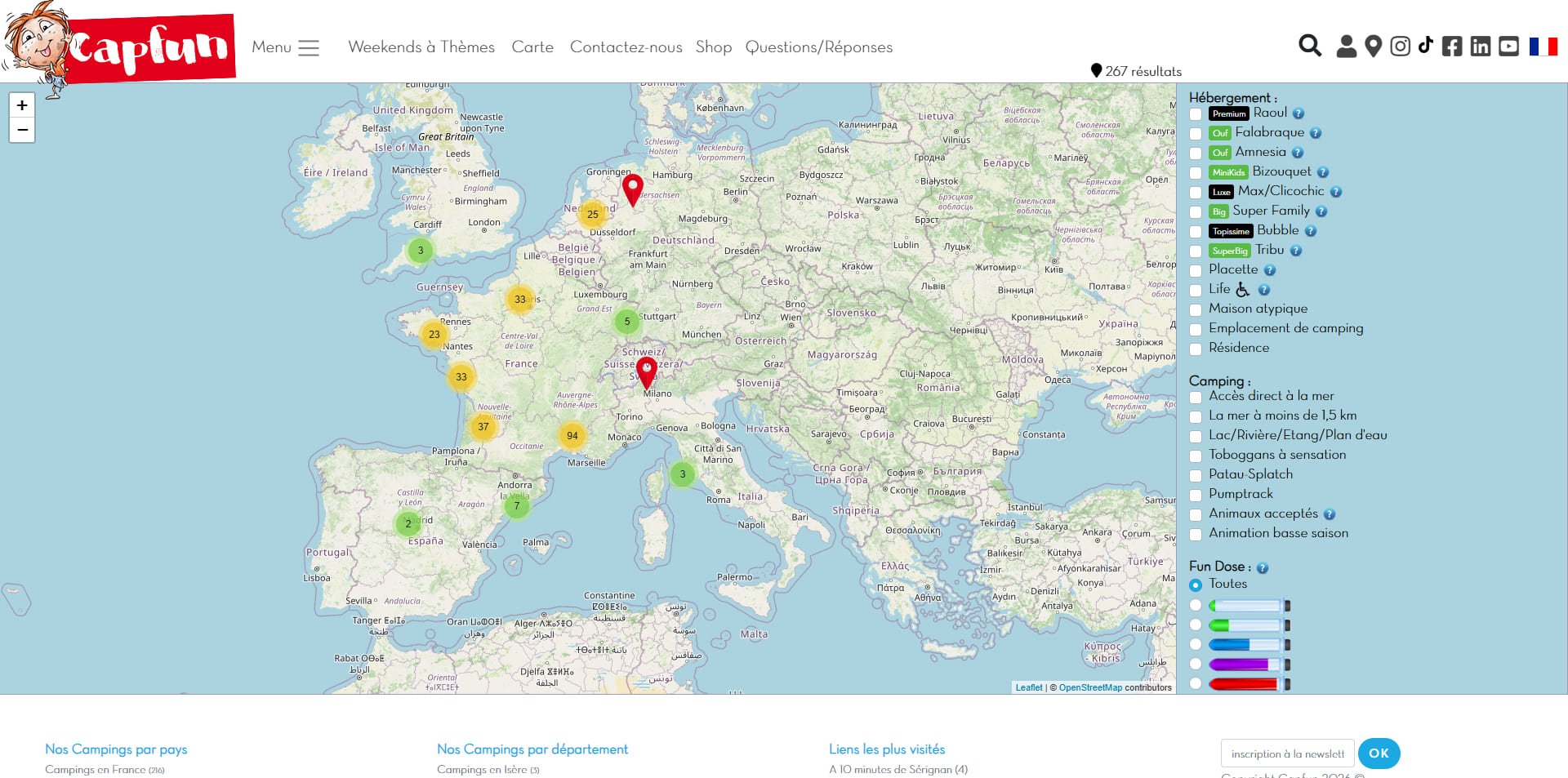Open the TikTok icon in header
The image size is (1568, 778).
coord(1425,45)
